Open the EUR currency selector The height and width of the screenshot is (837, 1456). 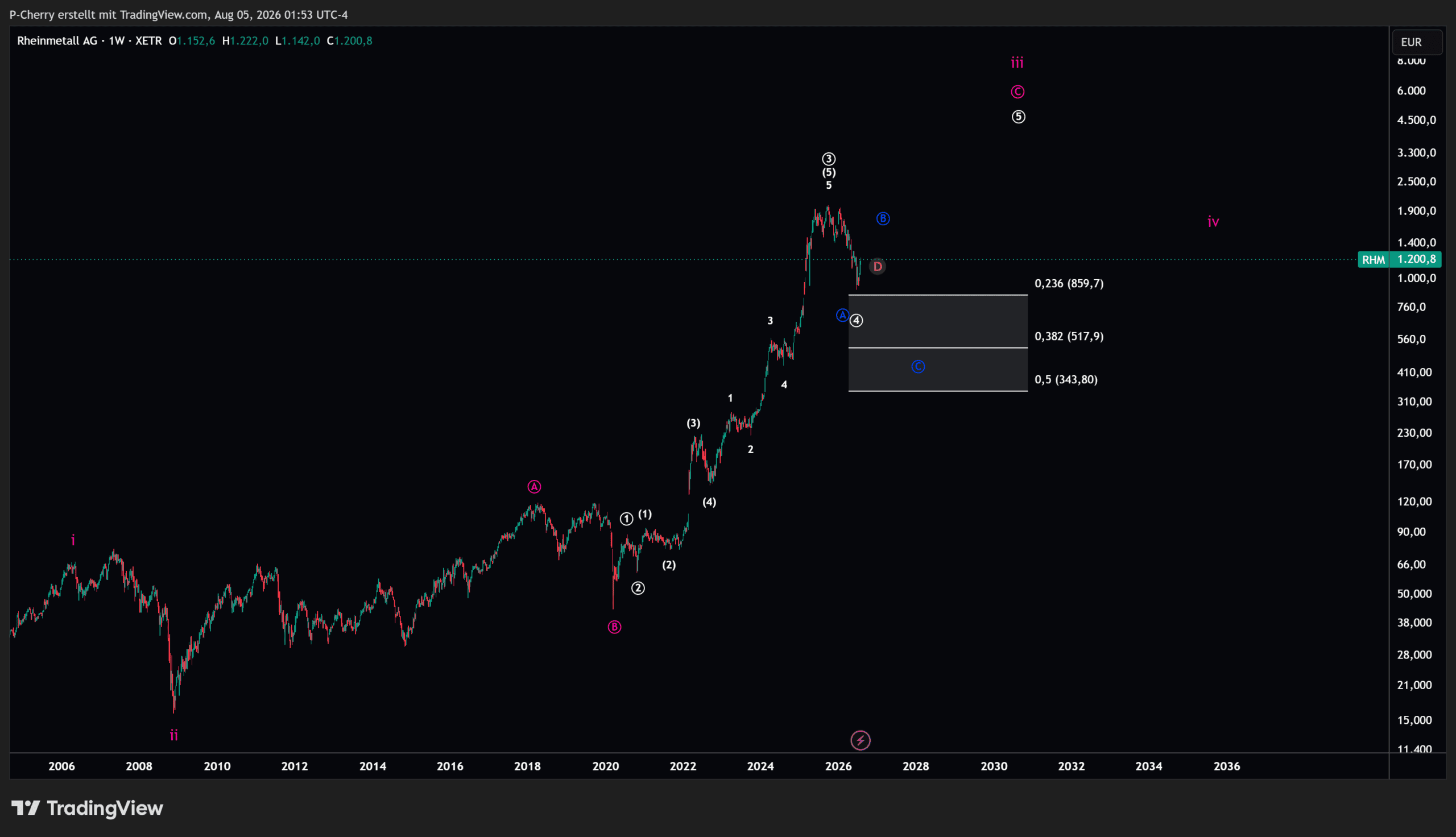[x=1416, y=42]
